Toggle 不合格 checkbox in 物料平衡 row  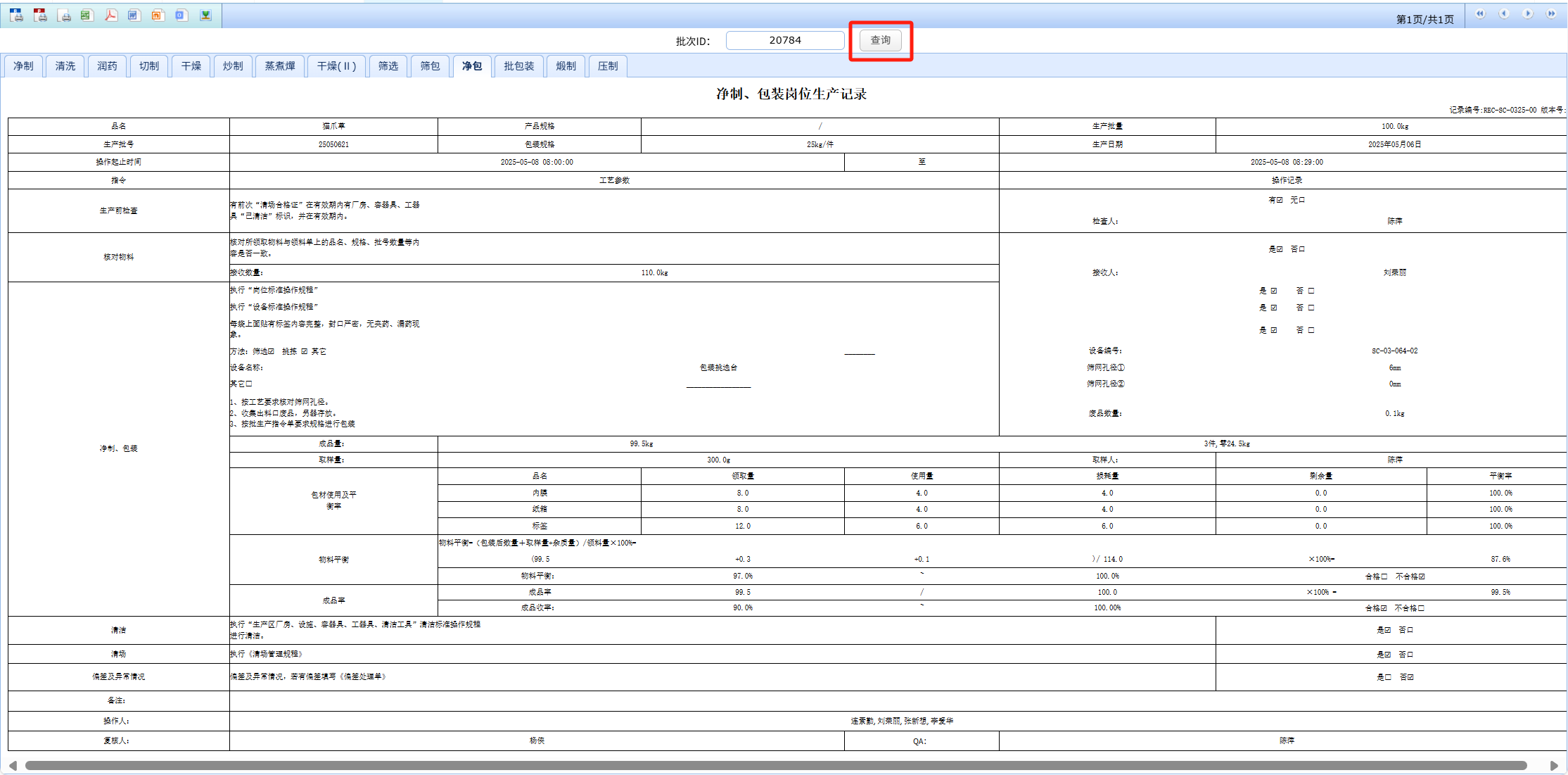1422,576
